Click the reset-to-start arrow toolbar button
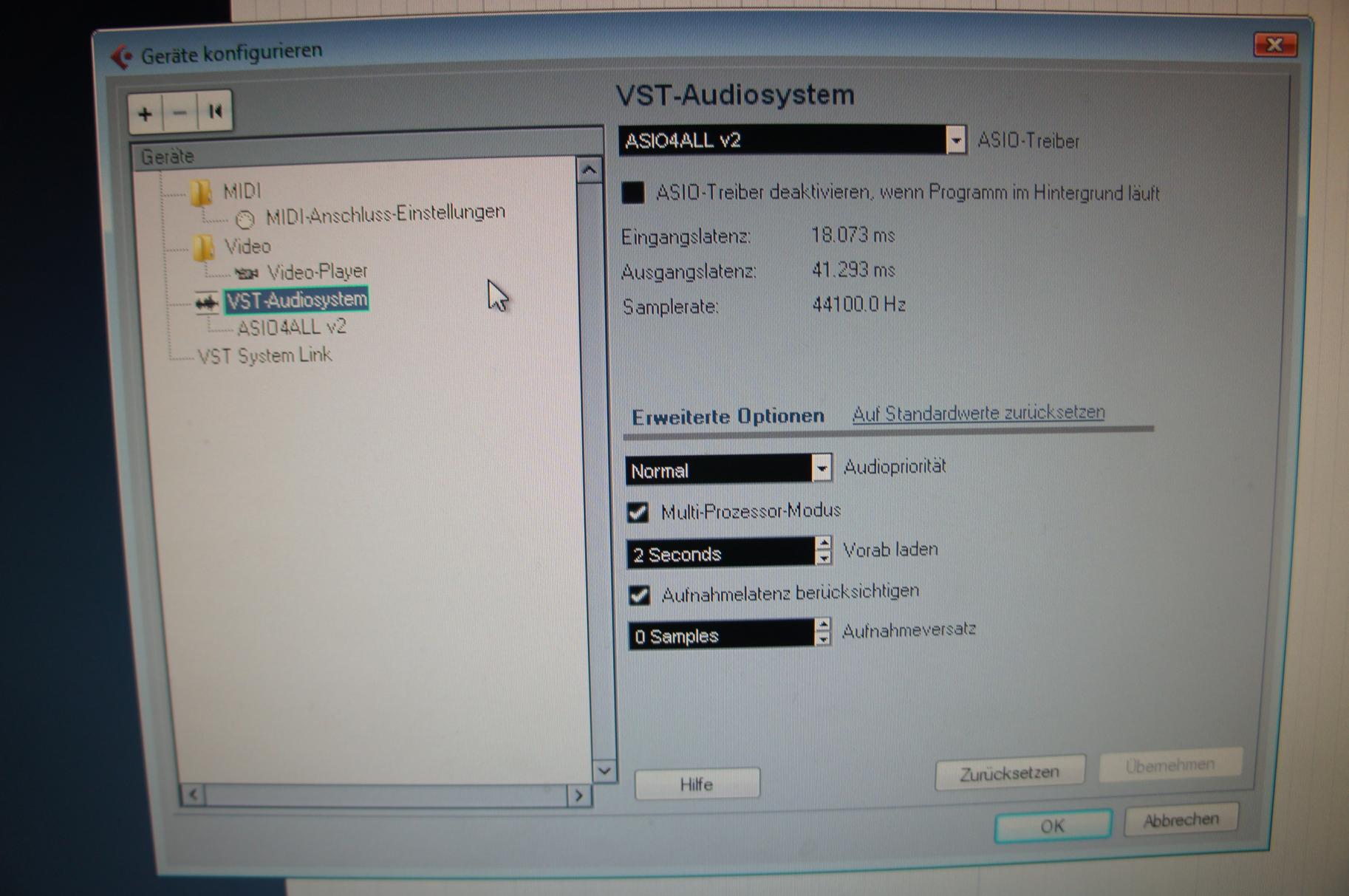 point(215,112)
